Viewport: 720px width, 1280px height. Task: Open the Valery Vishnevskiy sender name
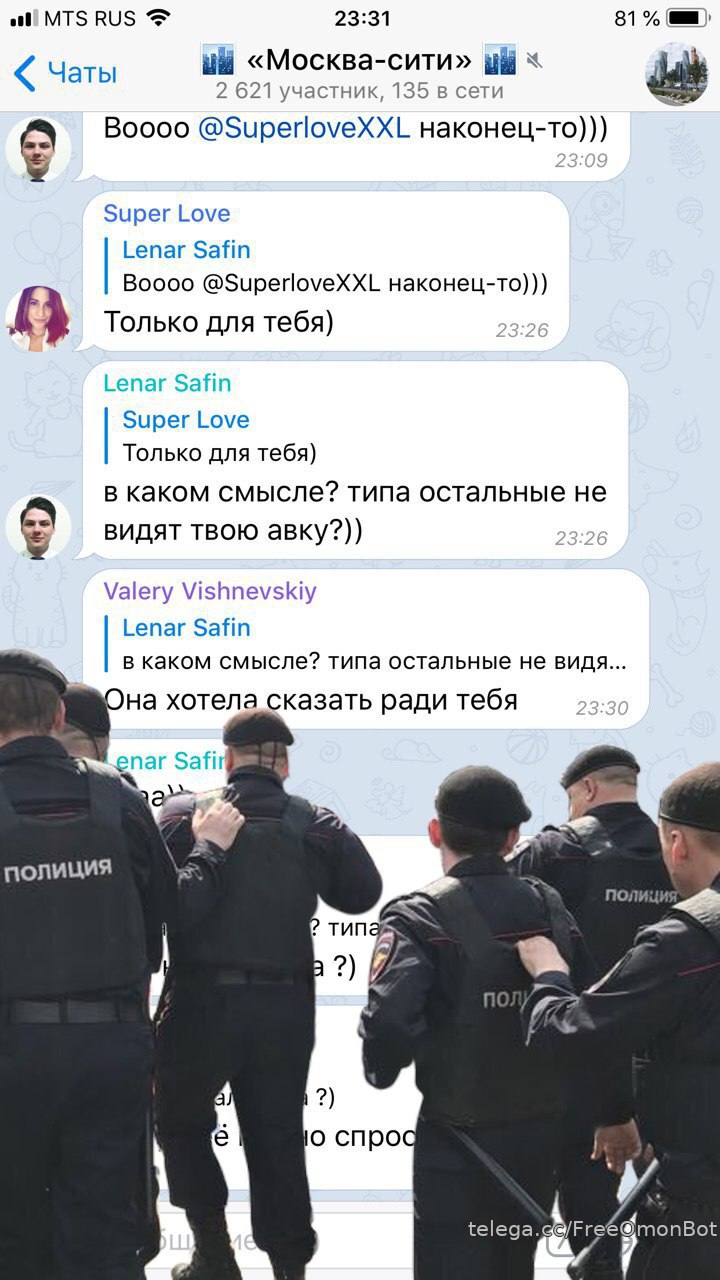(210, 591)
